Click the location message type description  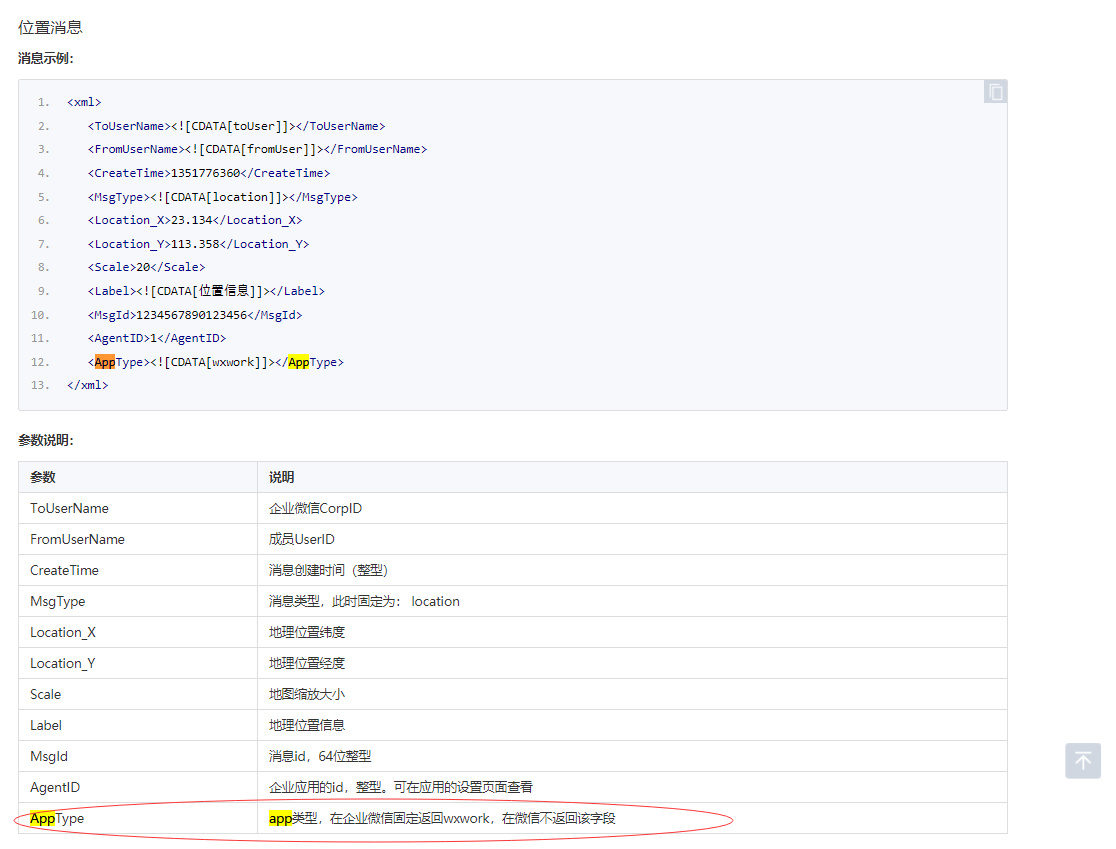tap(364, 601)
